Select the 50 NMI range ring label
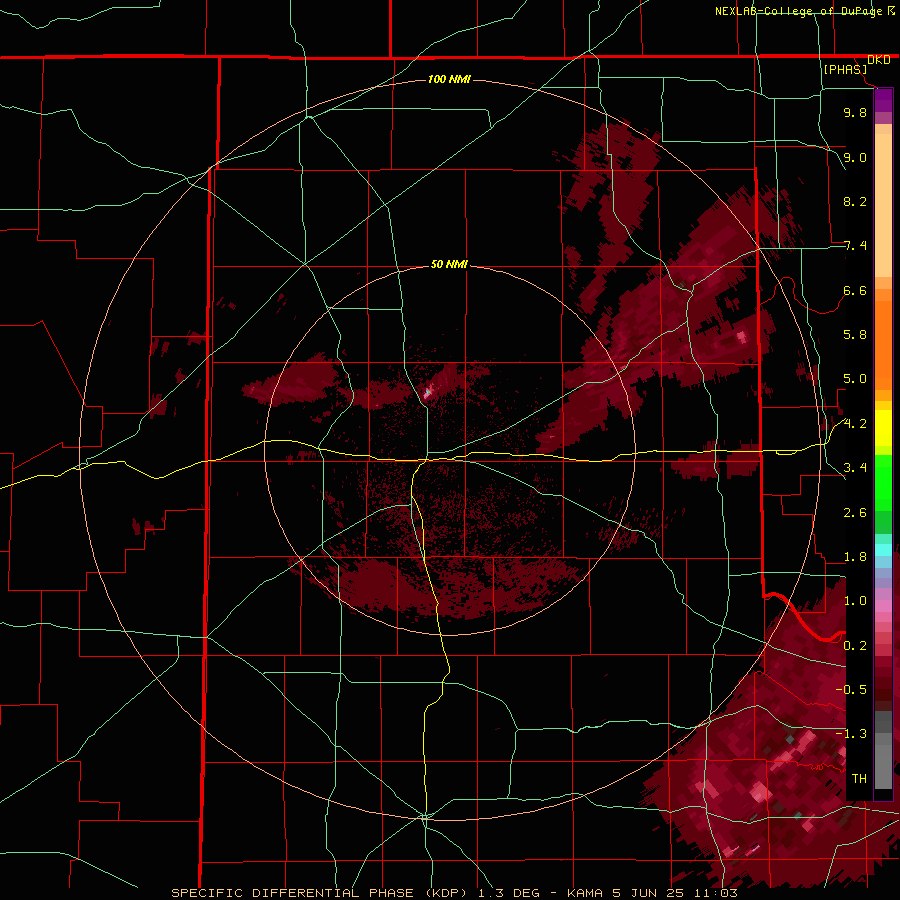 [449, 264]
